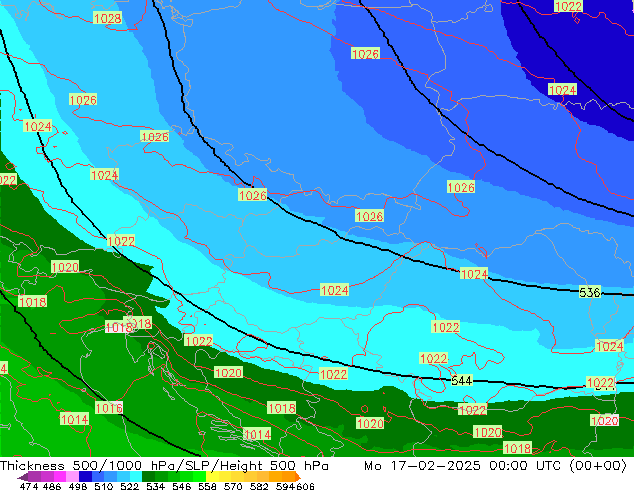
Task: Click legend value 546
Action: [x=182, y=486]
